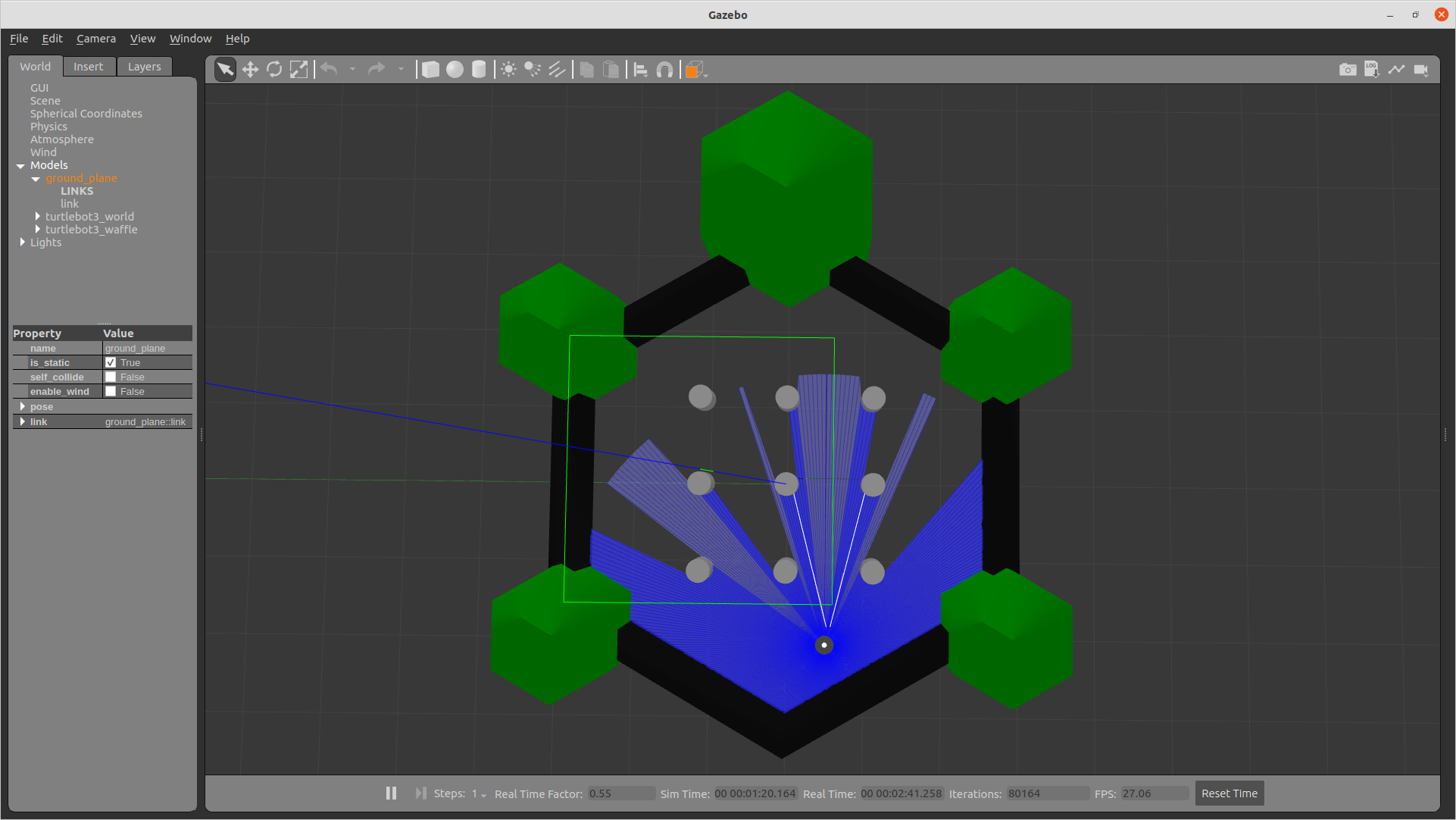
Task: Enable the snap magnet tool
Action: pos(664,70)
